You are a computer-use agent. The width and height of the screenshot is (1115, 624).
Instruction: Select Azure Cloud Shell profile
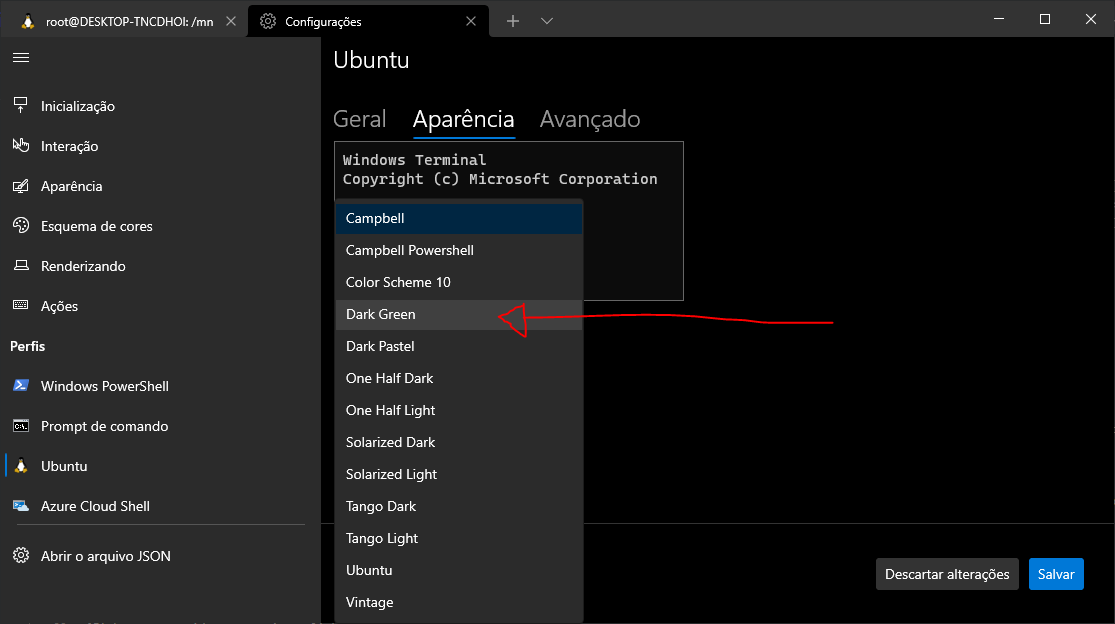coord(160,506)
